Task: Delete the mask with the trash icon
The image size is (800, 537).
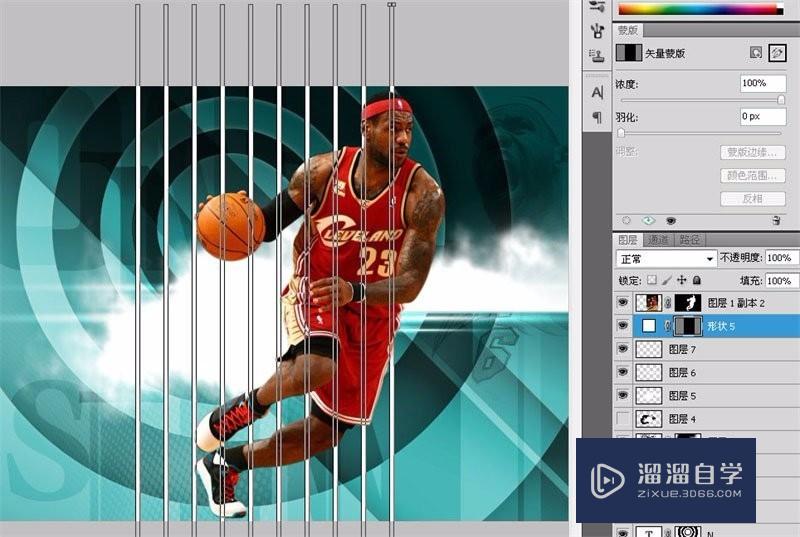Action: (x=776, y=220)
